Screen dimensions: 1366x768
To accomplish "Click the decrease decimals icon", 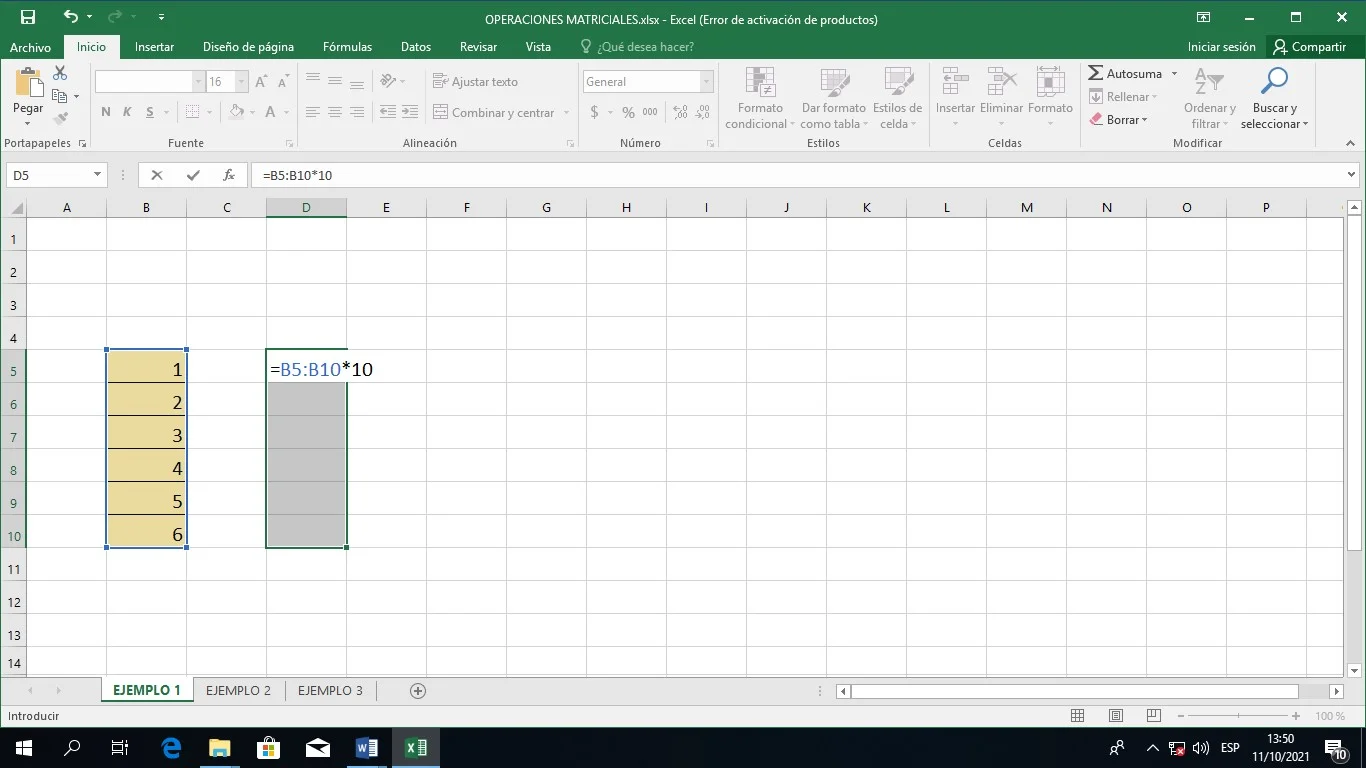I will [x=703, y=113].
